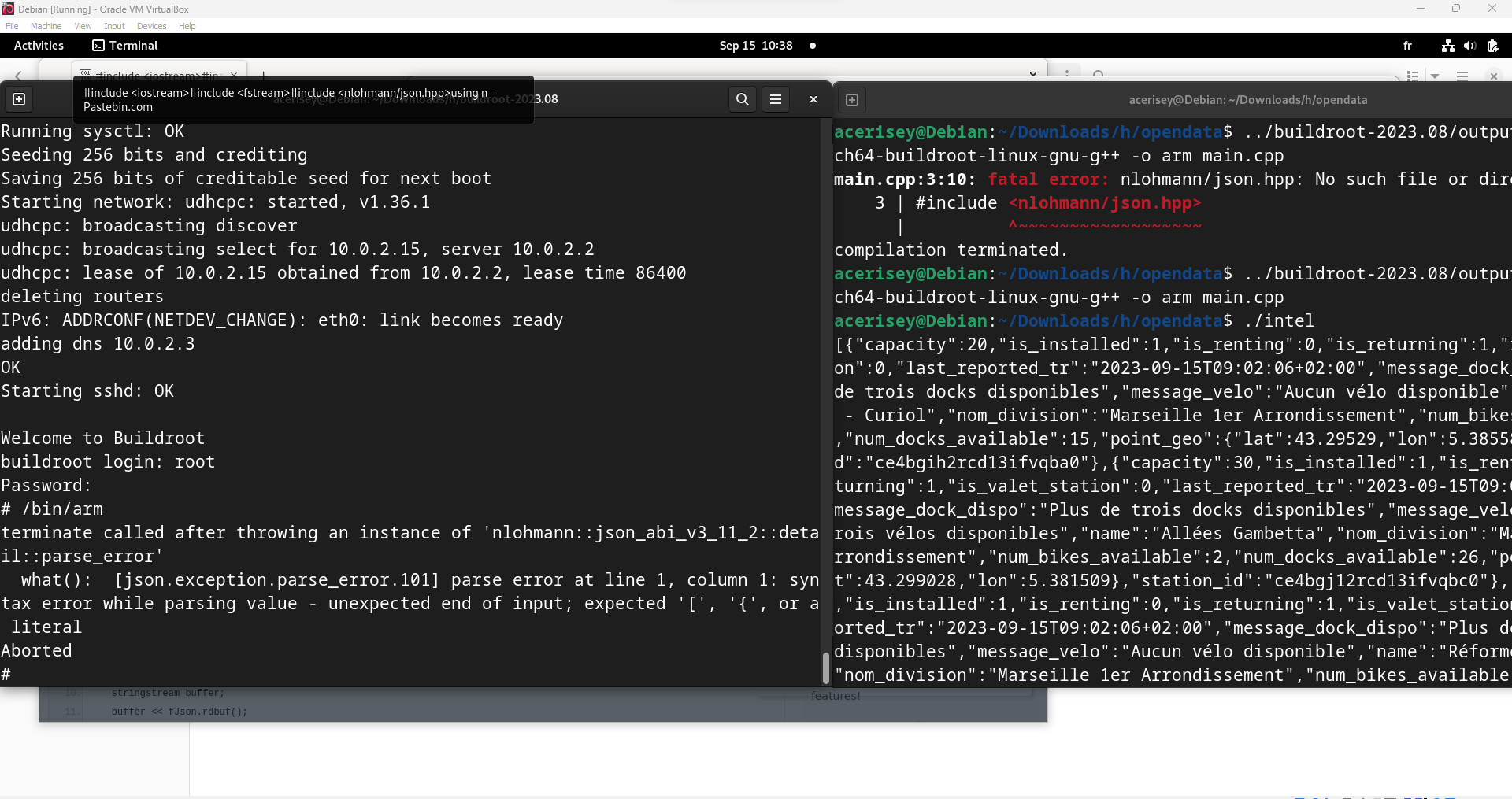The height and width of the screenshot is (799, 1512).
Task: Open the view options dropdown arrow
Action: [x=1435, y=76]
